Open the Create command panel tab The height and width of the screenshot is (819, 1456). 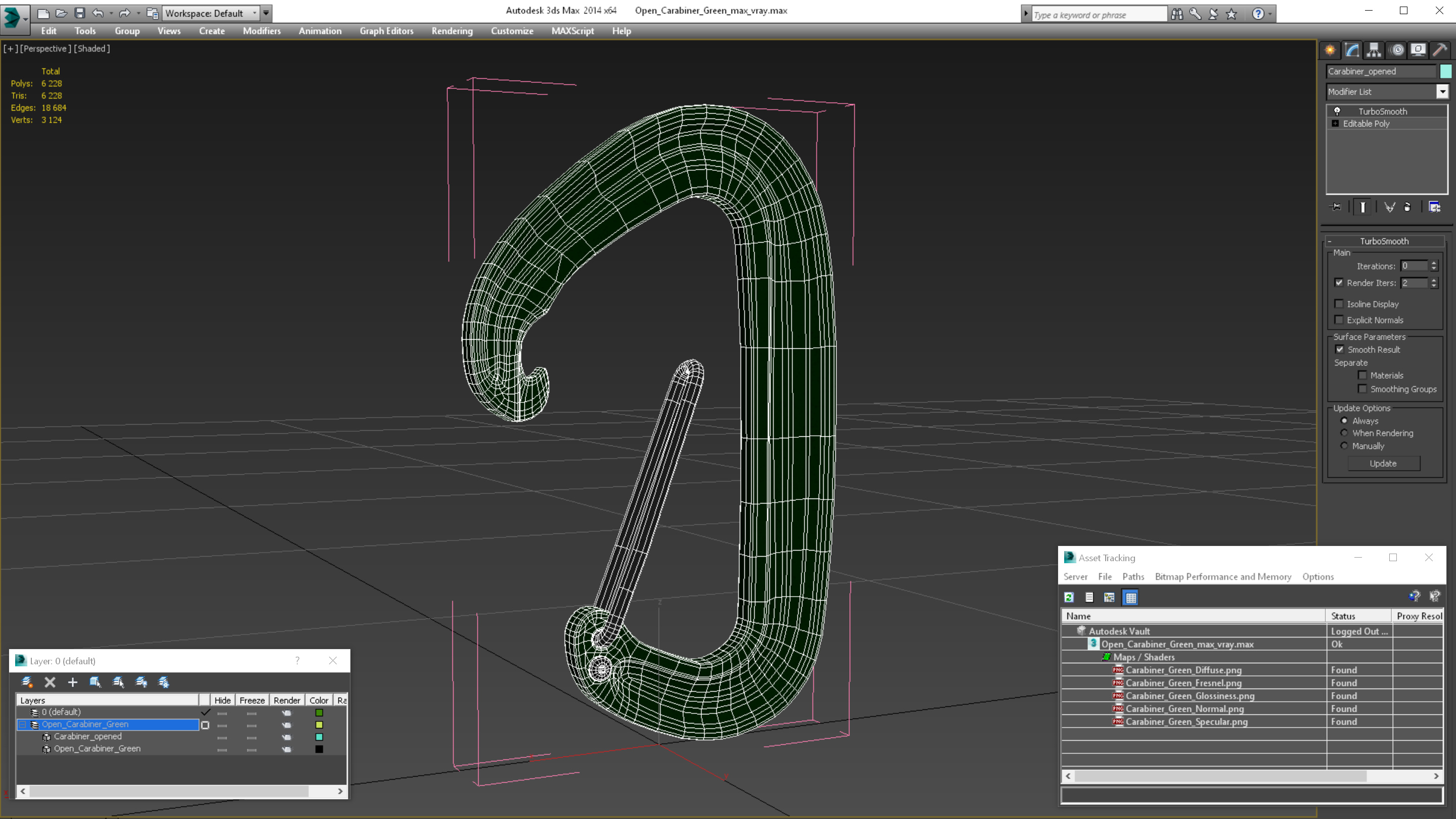pos(1330,50)
